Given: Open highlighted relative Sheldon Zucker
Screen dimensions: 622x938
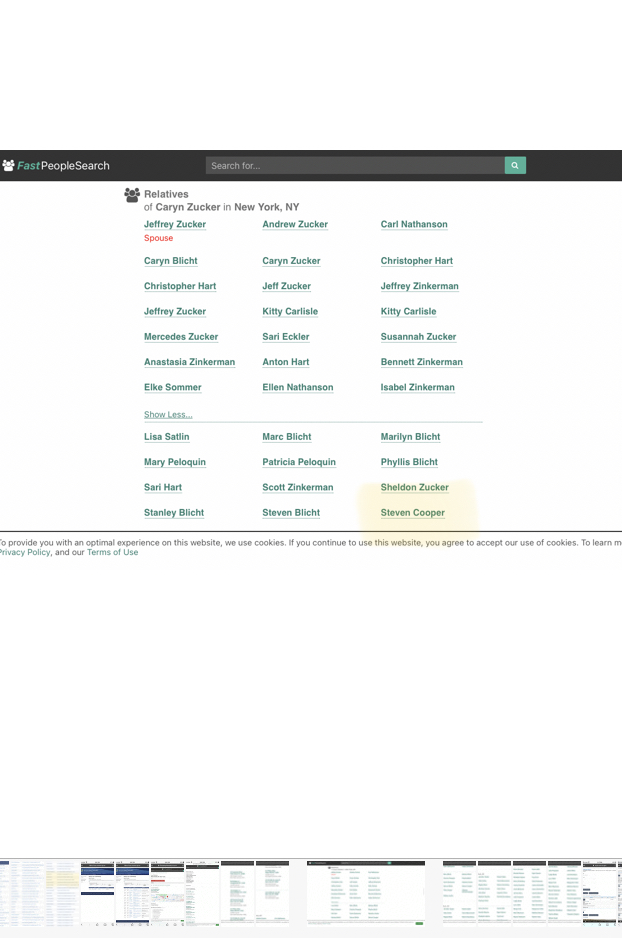Looking at the screenshot, I should pos(414,487).
